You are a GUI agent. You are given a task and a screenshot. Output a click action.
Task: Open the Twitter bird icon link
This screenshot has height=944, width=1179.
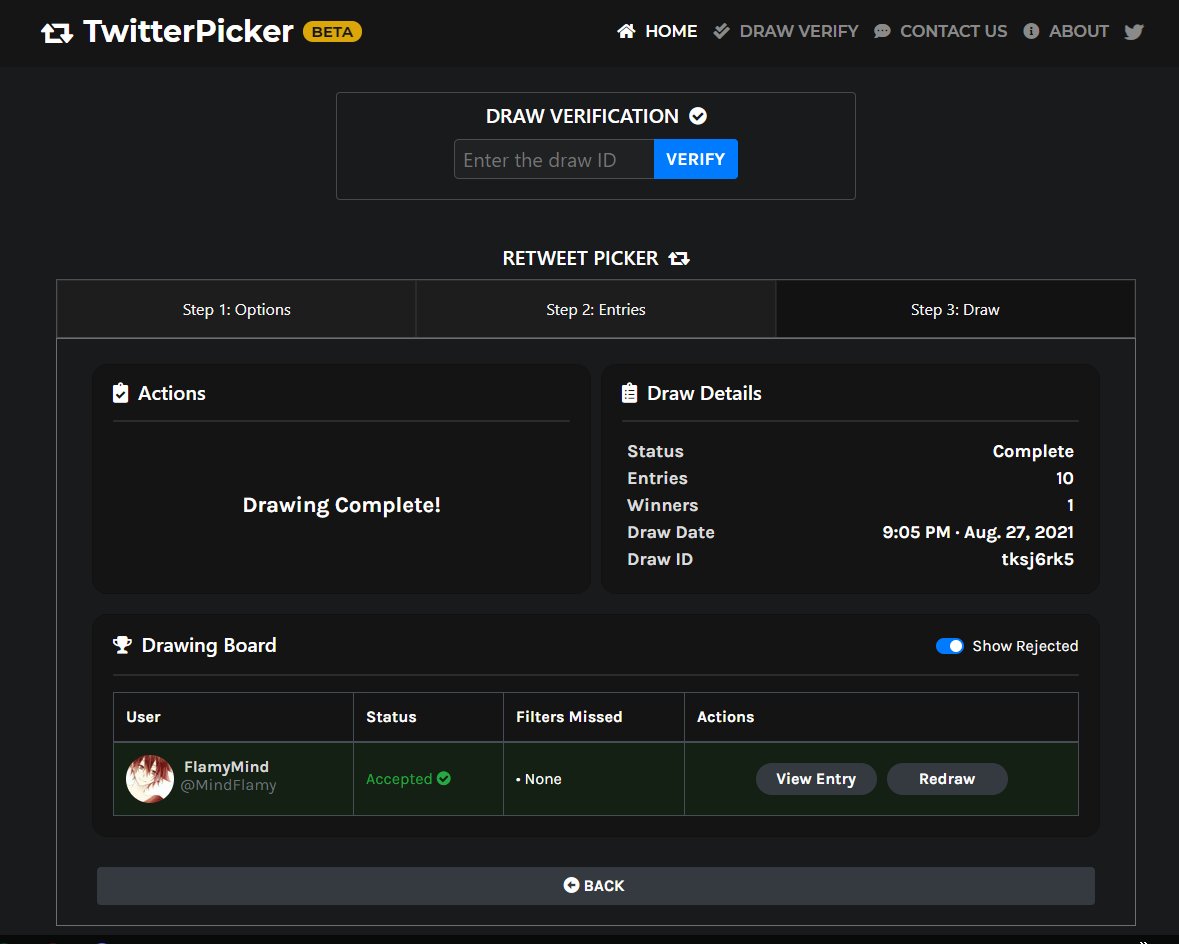(1134, 32)
